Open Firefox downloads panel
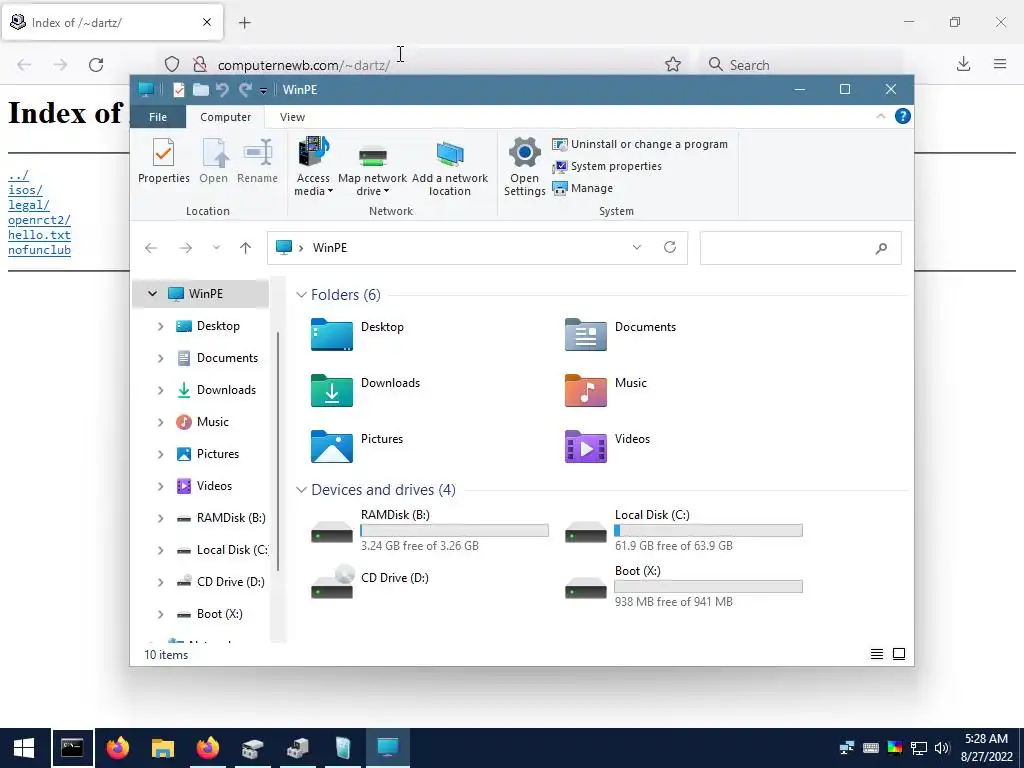Screen dimensions: 1024x768 (963, 64)
